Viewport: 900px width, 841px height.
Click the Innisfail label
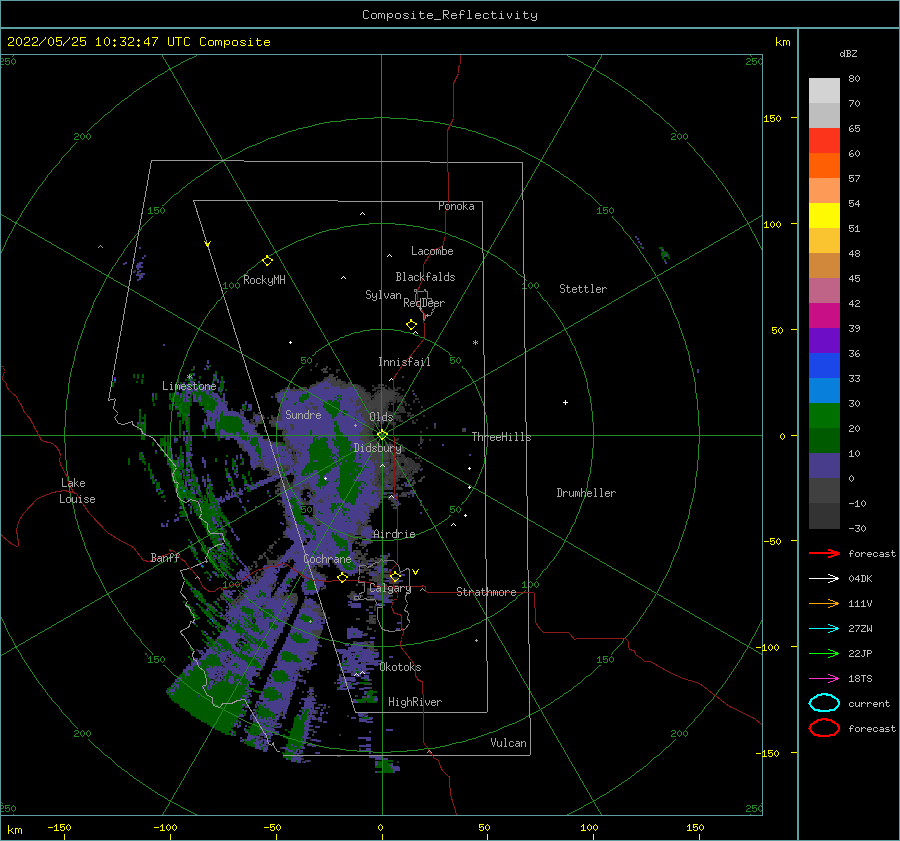click(404, 362)
